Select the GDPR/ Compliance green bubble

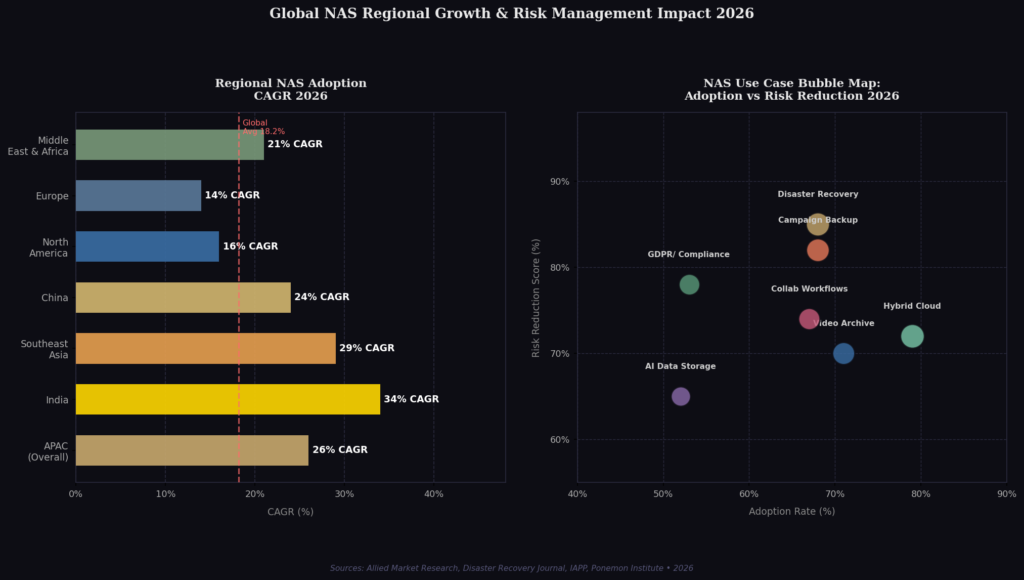(689, 285)
